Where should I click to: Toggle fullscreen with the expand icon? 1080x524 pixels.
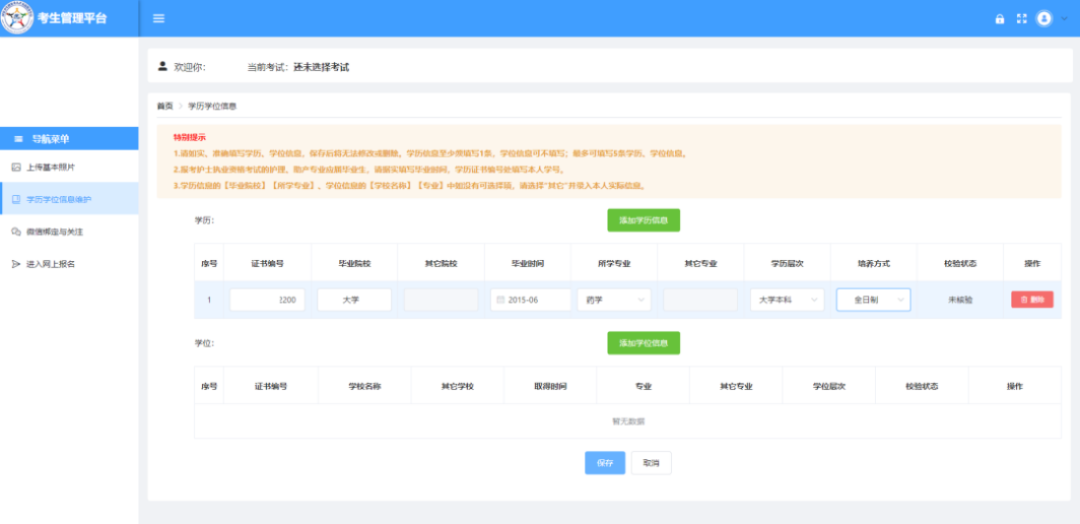pyautogui.click(x=1021, y=19)
